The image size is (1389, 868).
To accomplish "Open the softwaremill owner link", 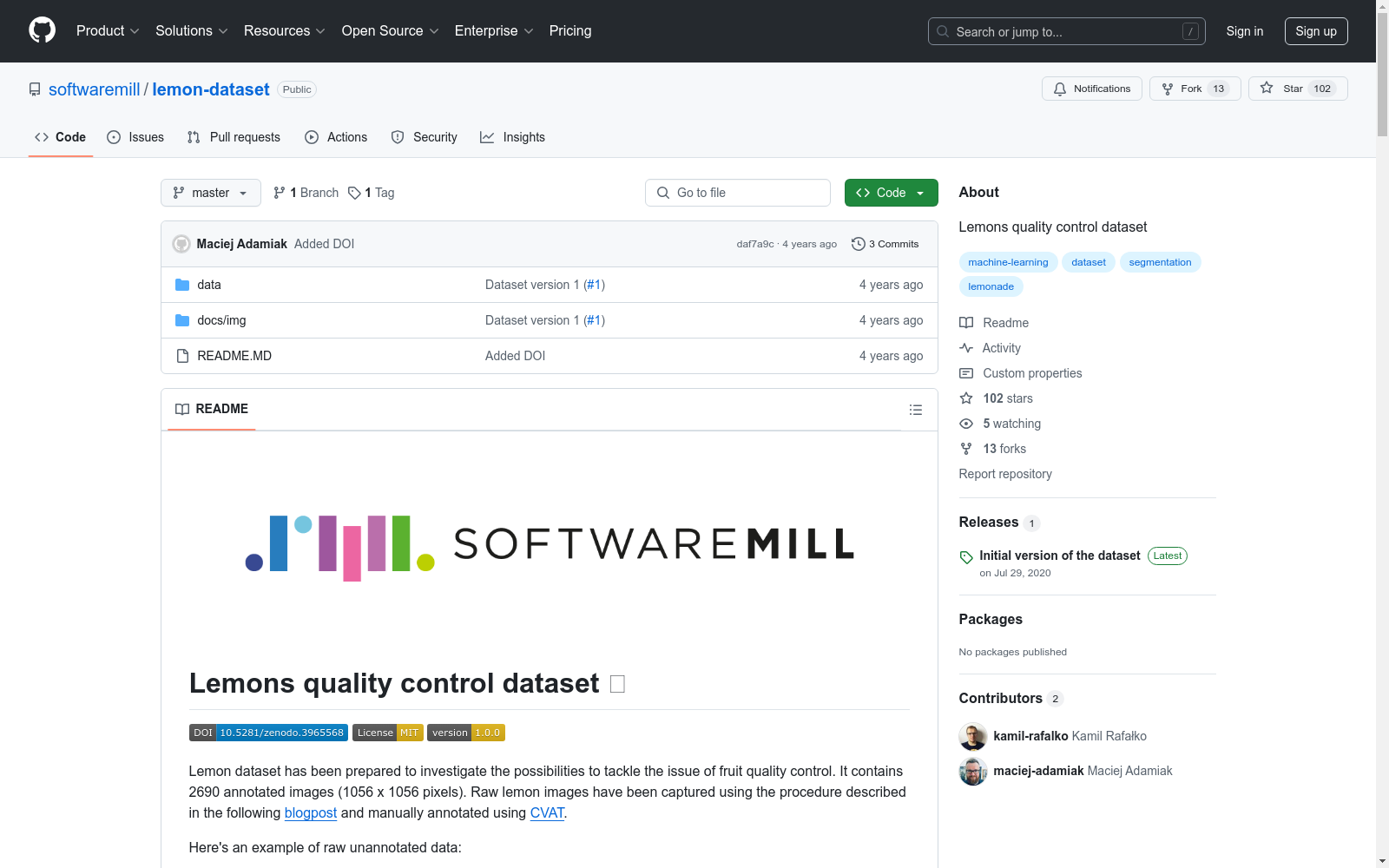I will [95, 89].
